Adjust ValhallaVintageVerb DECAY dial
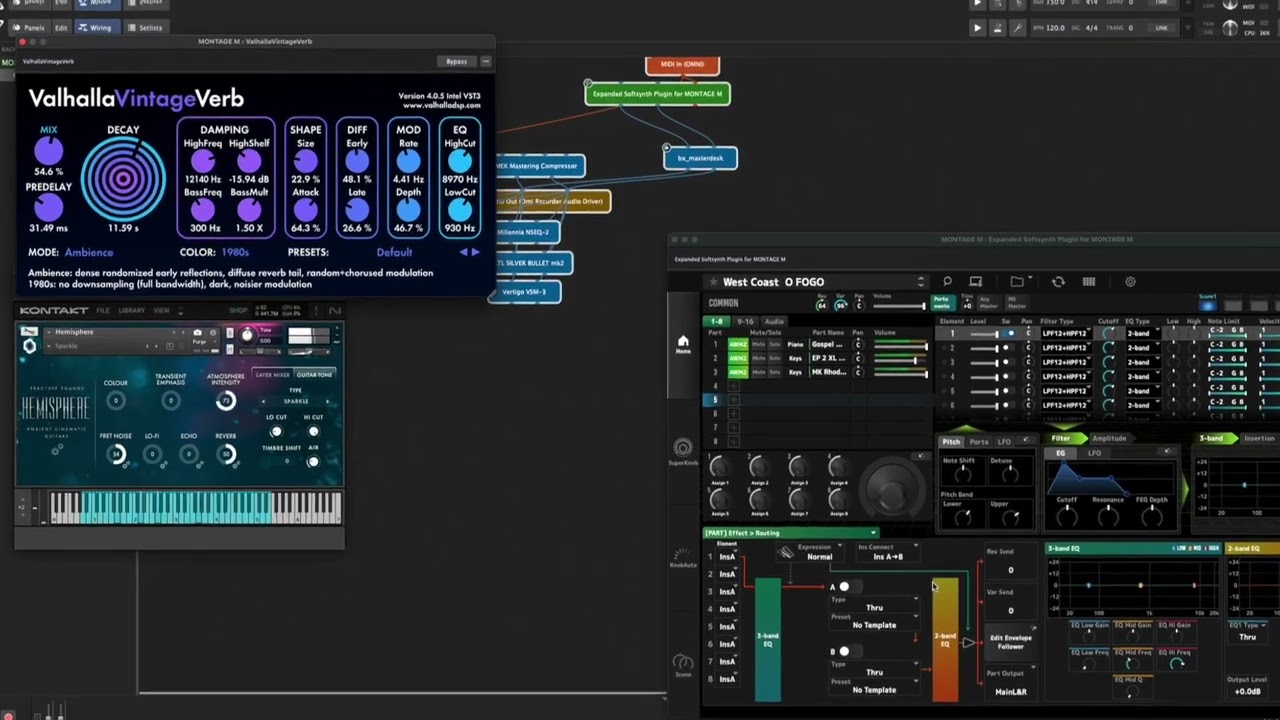1280x720 pixels. (123, 179)
